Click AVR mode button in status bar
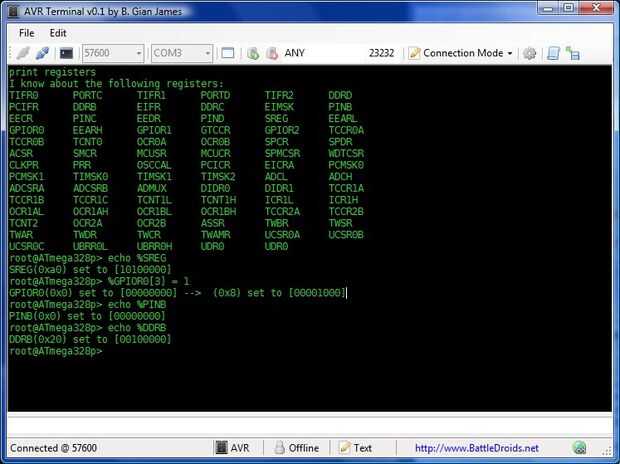The image size is (620, 464). [x=232, y=448]
